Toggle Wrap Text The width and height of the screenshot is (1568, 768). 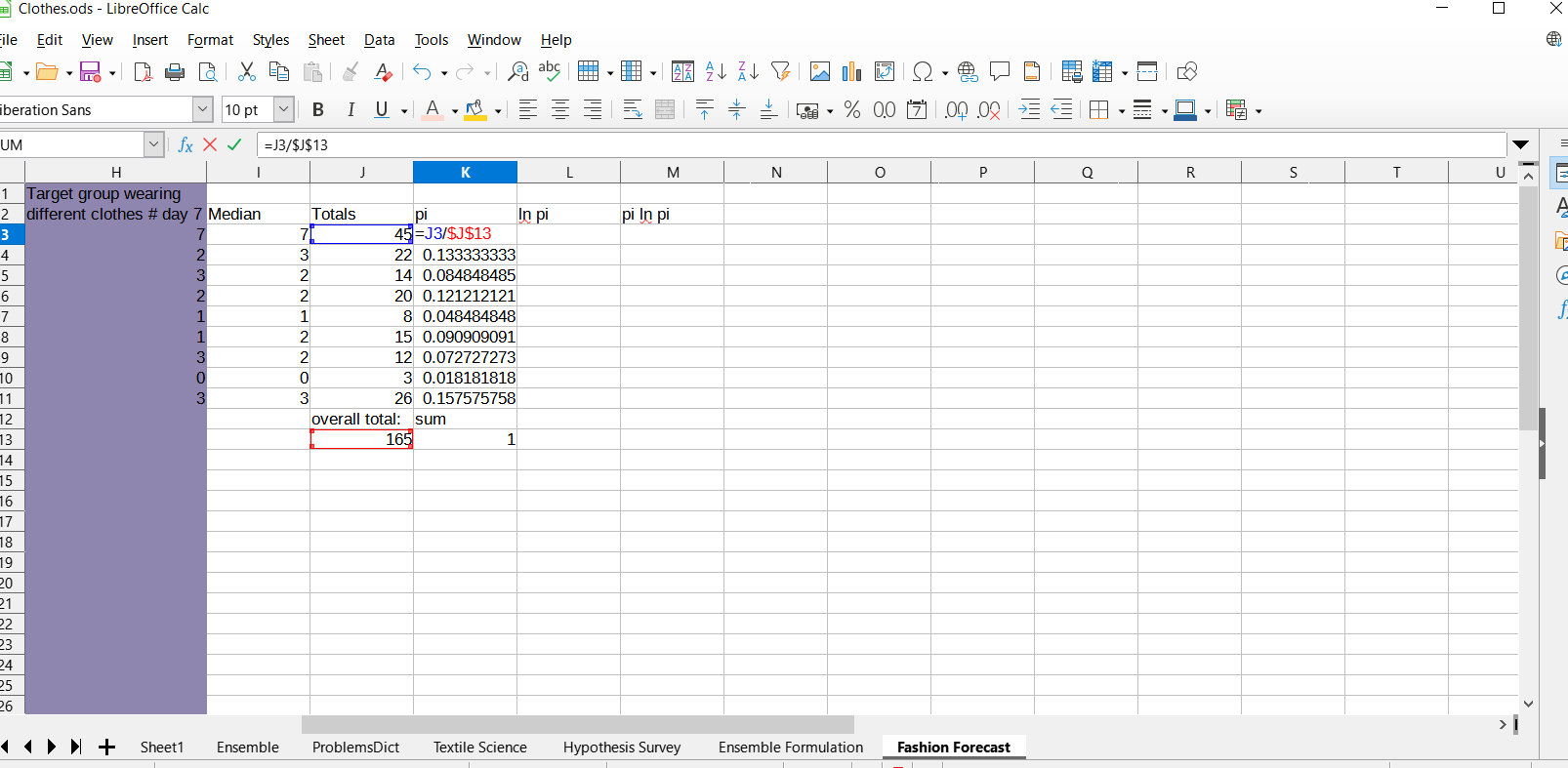point(633,110)
